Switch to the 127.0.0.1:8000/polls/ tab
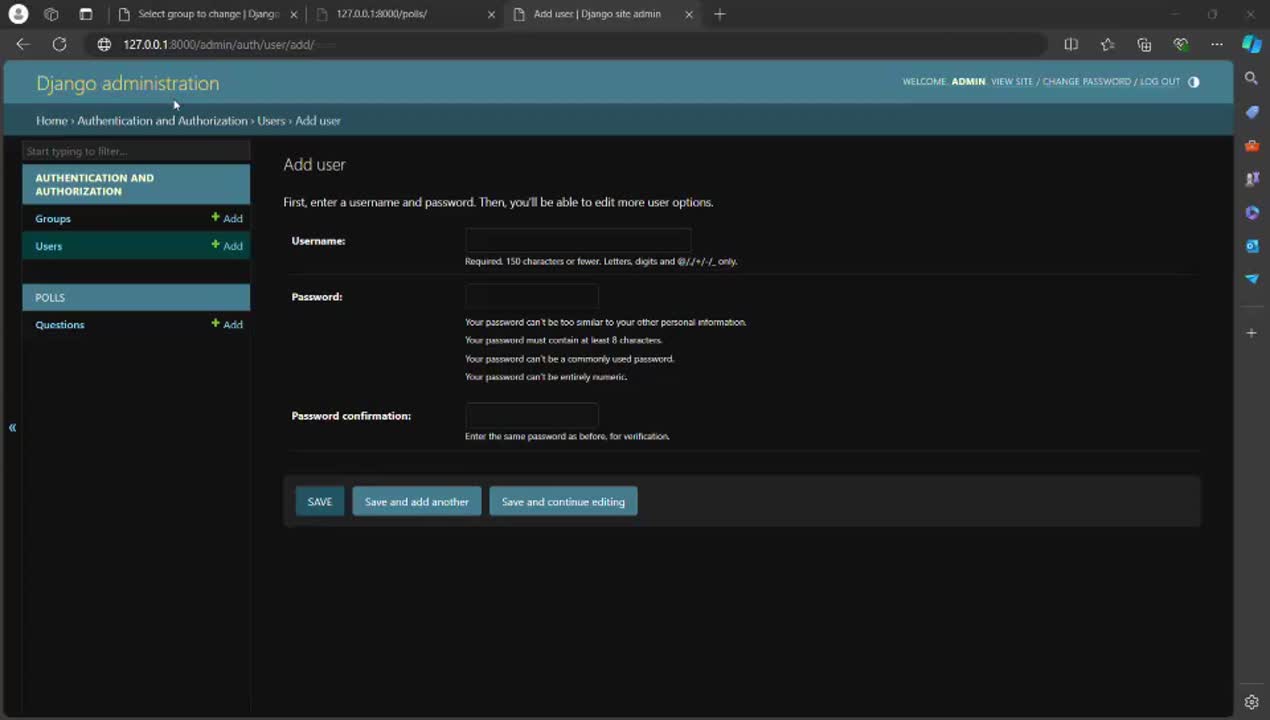Viewport: 1270px width, 720px height. (x=400, y=14)
